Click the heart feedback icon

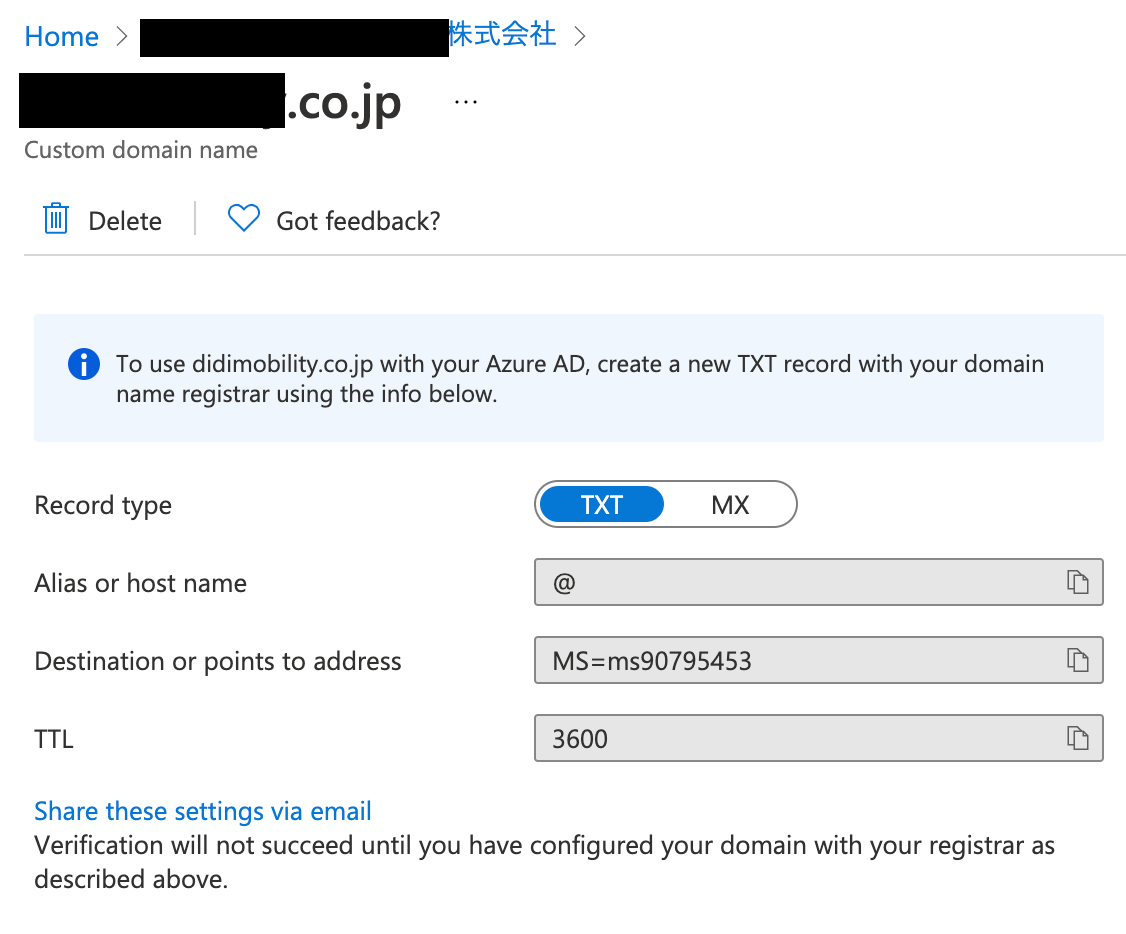click(x=243, y=218)
